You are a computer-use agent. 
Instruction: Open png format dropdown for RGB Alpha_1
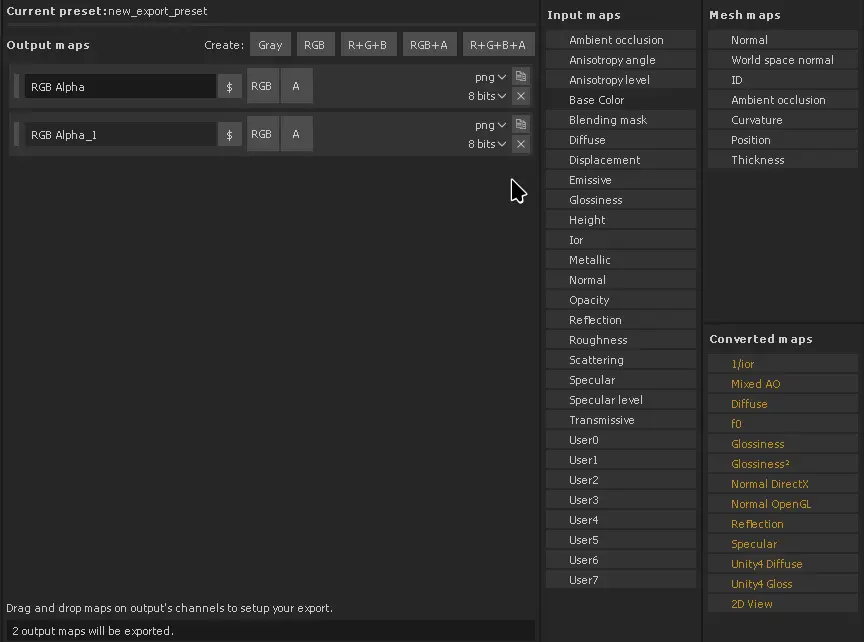(x=490, y=125)
